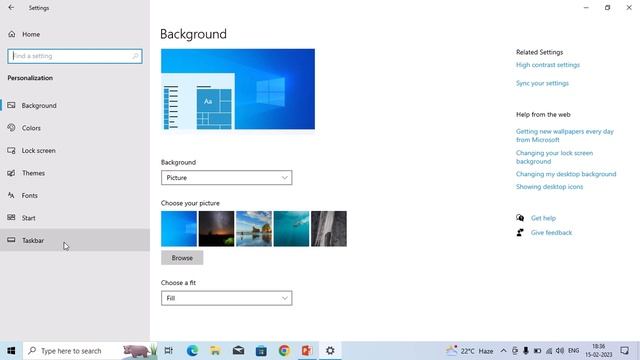The image size is (640, 360).
Task: Select the beach rocks wallpaper thumbnail
Action: (254, 229)
